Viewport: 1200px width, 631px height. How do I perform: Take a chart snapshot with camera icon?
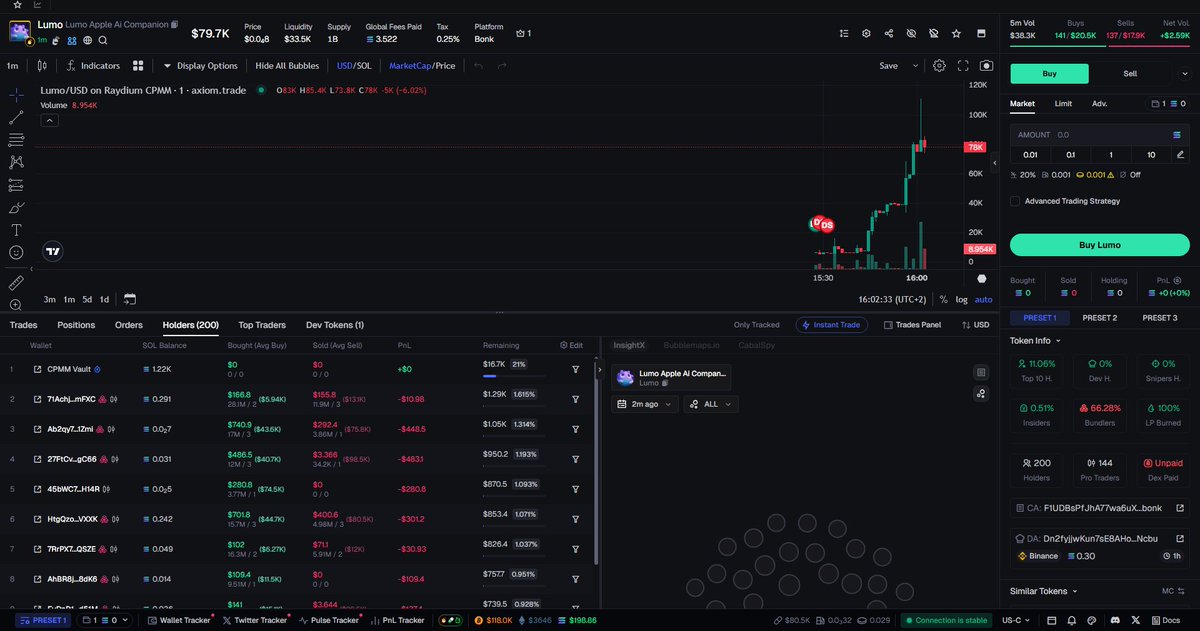[x=986, y=66]
